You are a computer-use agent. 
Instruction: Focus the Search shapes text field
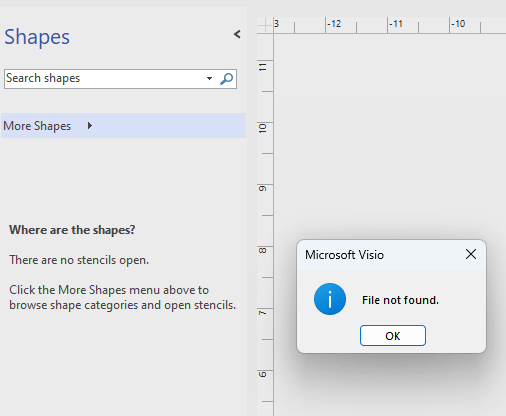[105, 79]
